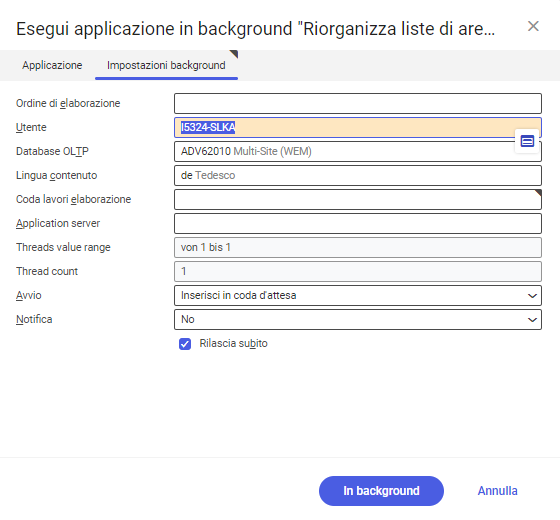
Task: Click the Threads value range field
Action: (358, 248)
